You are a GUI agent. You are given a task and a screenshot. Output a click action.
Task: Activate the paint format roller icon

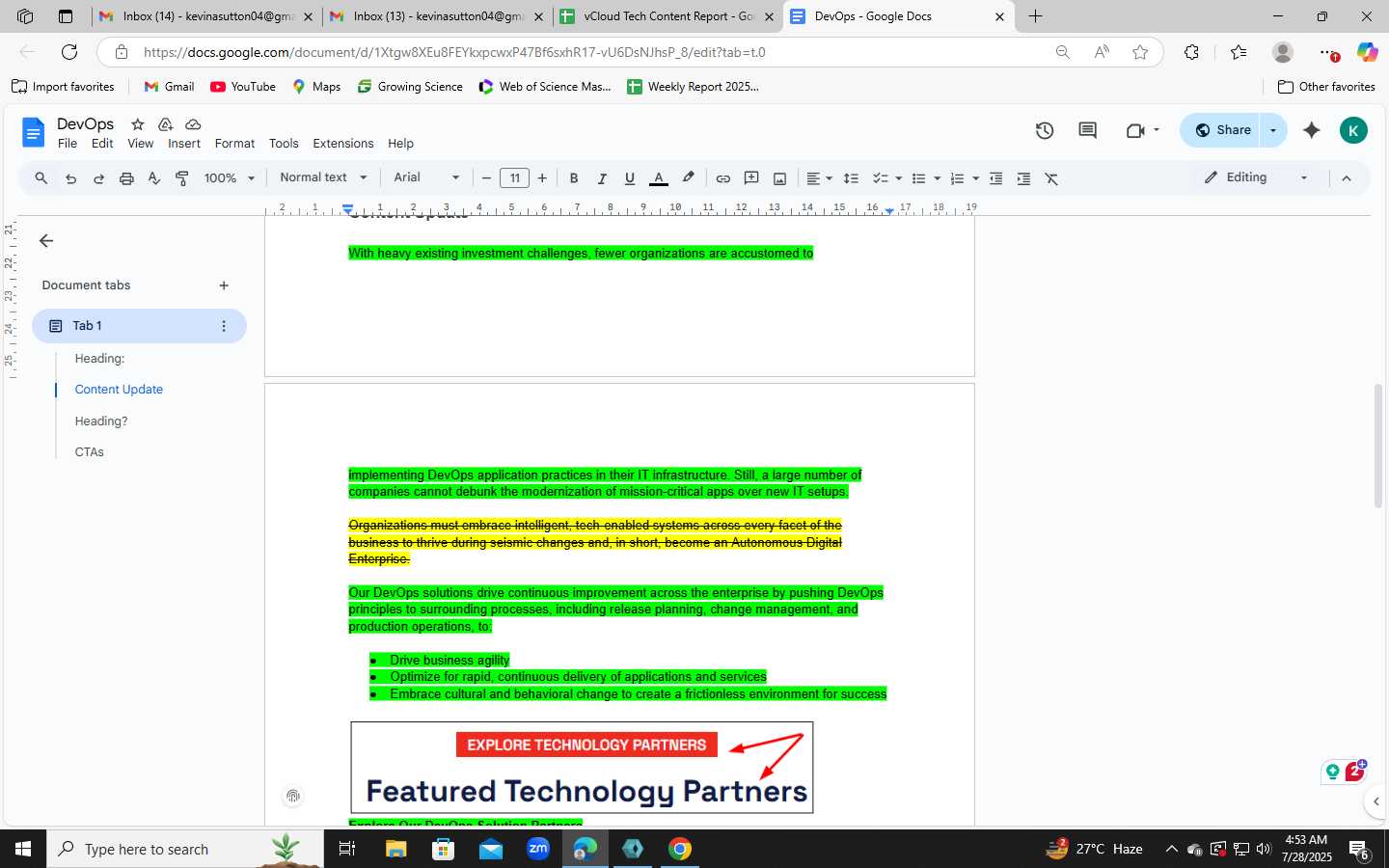point(181,178)
